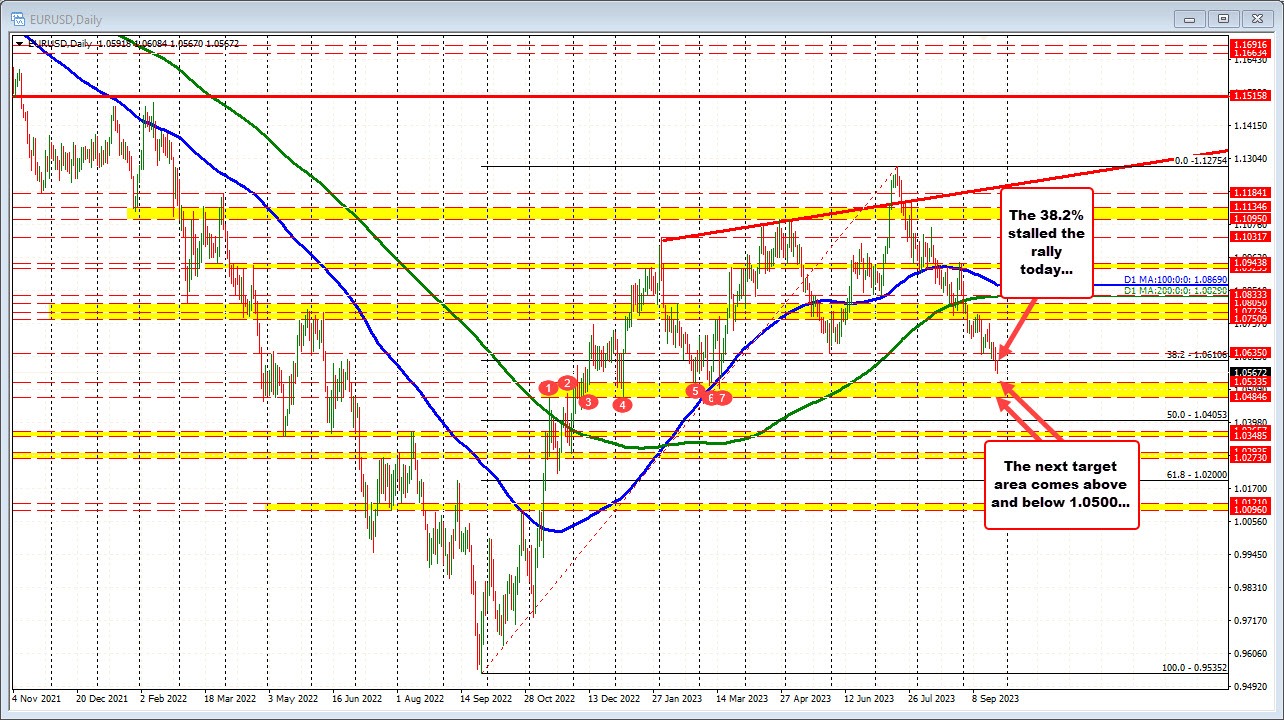Select the numbered marker 3 below marker 2
1284x720 pixels.
point(589,401)
